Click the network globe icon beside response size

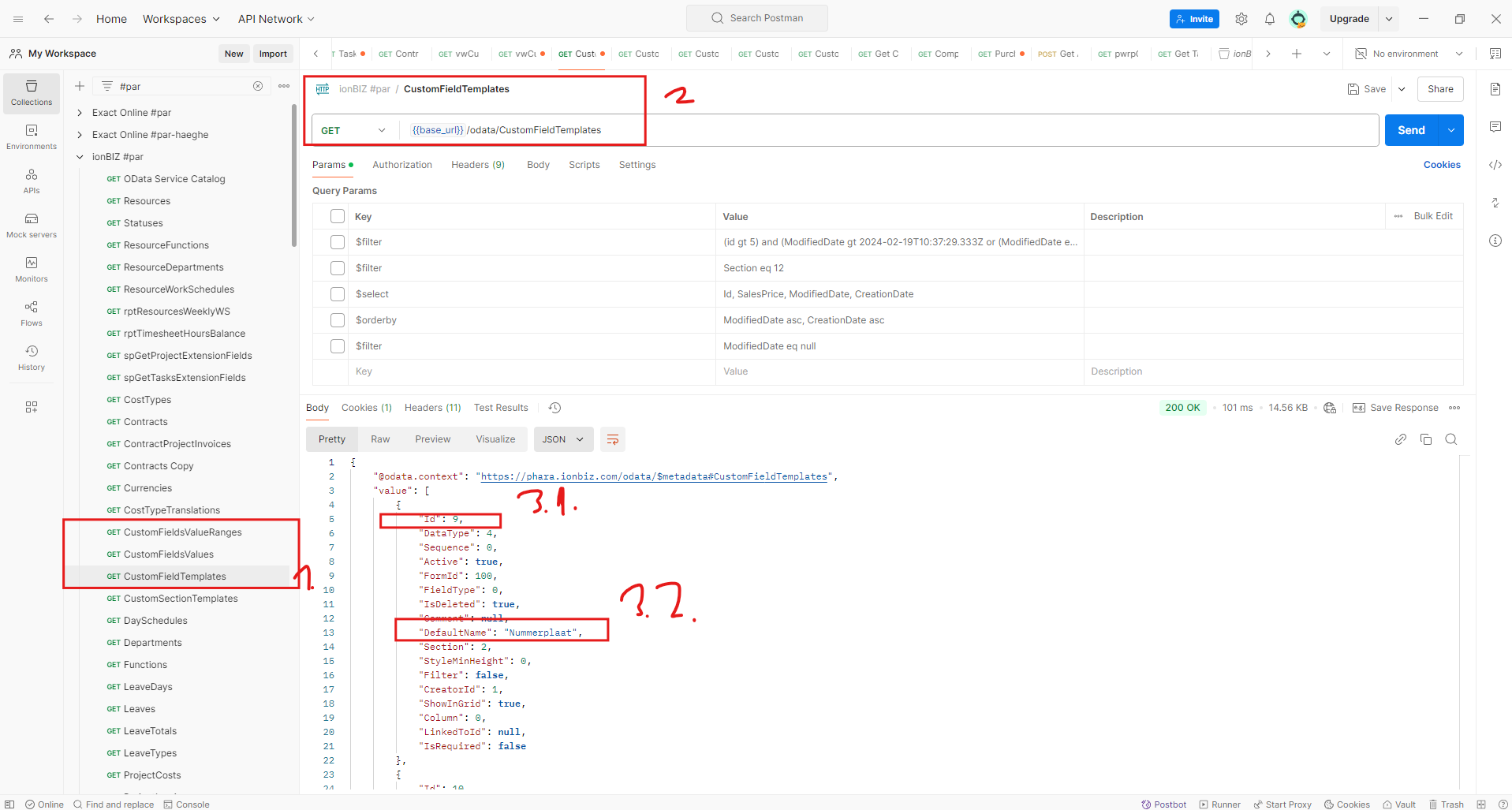[1330, 408]
